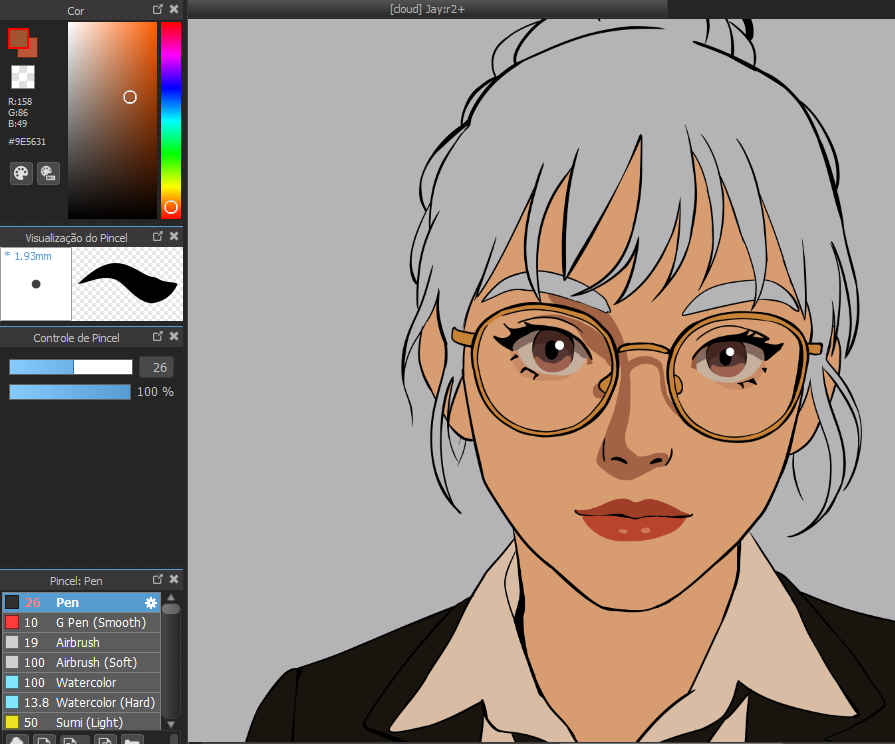Adjust the 100 % opacity slider

coord(70,392)
